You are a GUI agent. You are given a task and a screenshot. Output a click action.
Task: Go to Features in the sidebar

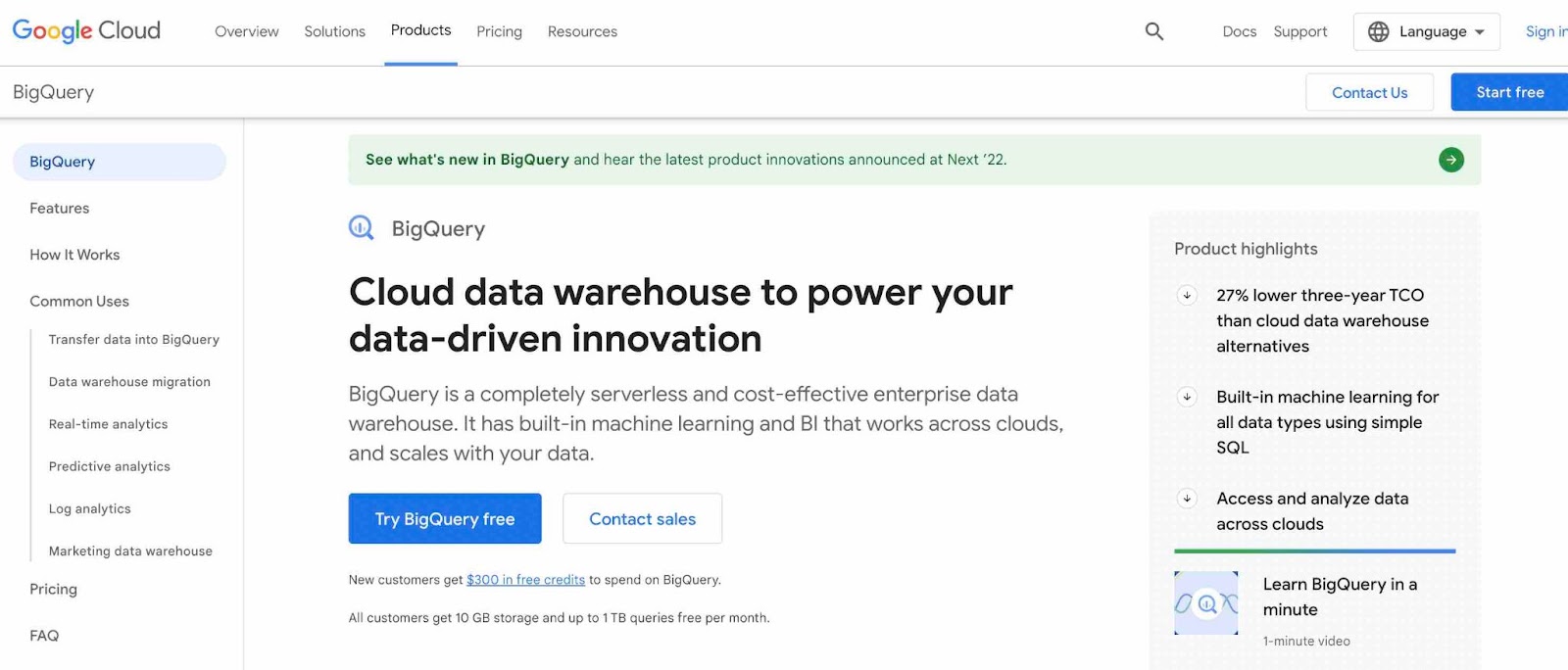pos(60,209)
